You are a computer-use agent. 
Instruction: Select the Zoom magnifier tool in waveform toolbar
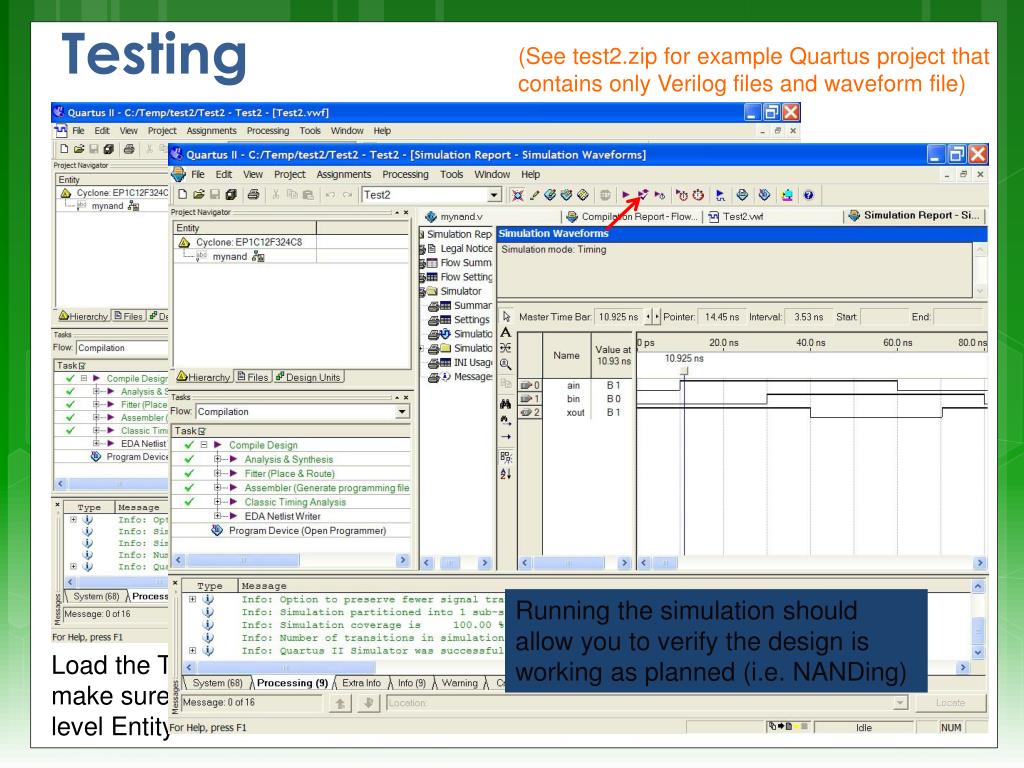pyautogui.click(x=506, y=364)
